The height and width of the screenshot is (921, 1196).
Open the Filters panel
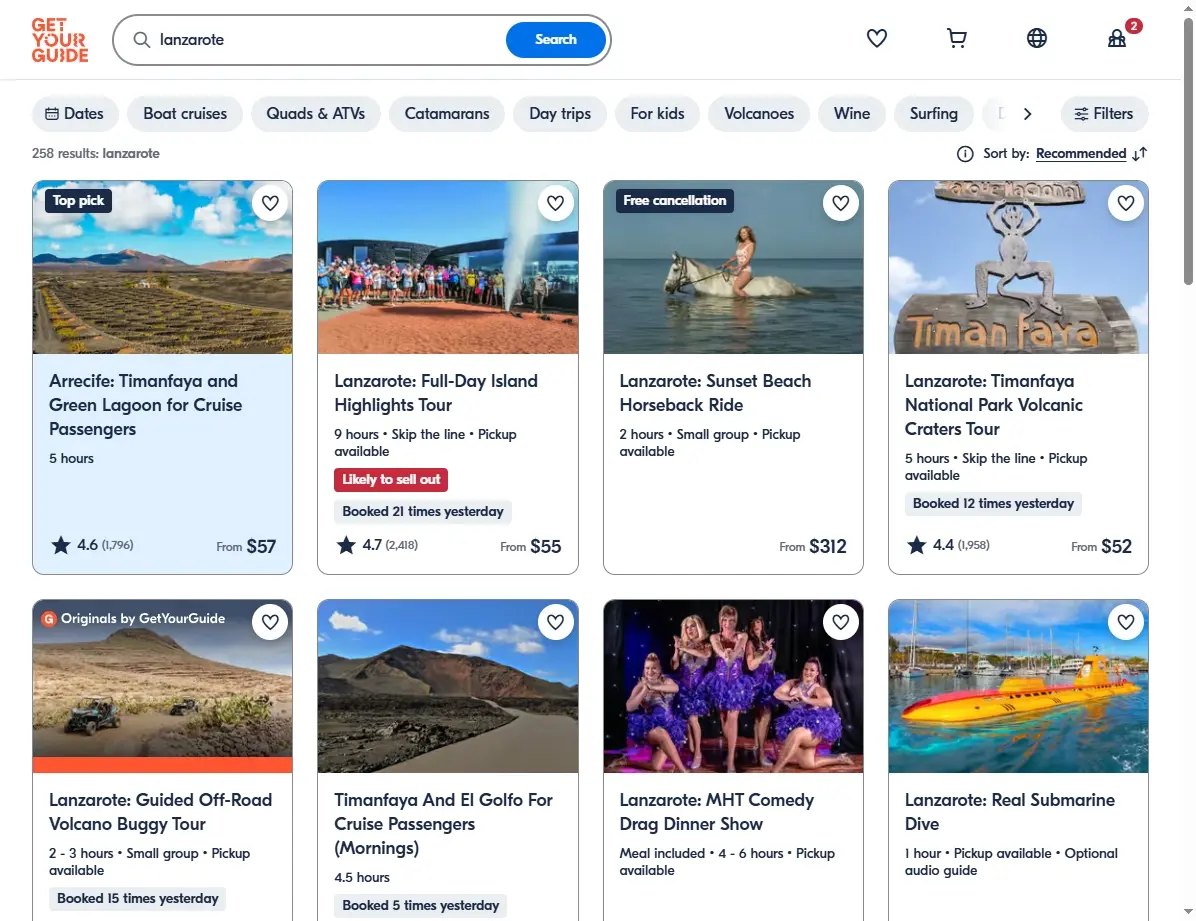(1104, 114)
